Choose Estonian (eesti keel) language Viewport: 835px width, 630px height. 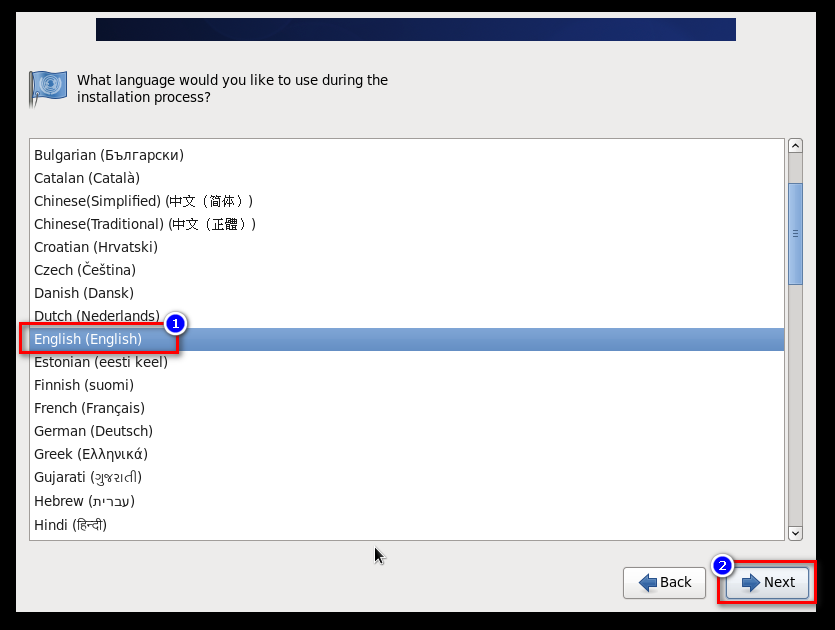407,362
